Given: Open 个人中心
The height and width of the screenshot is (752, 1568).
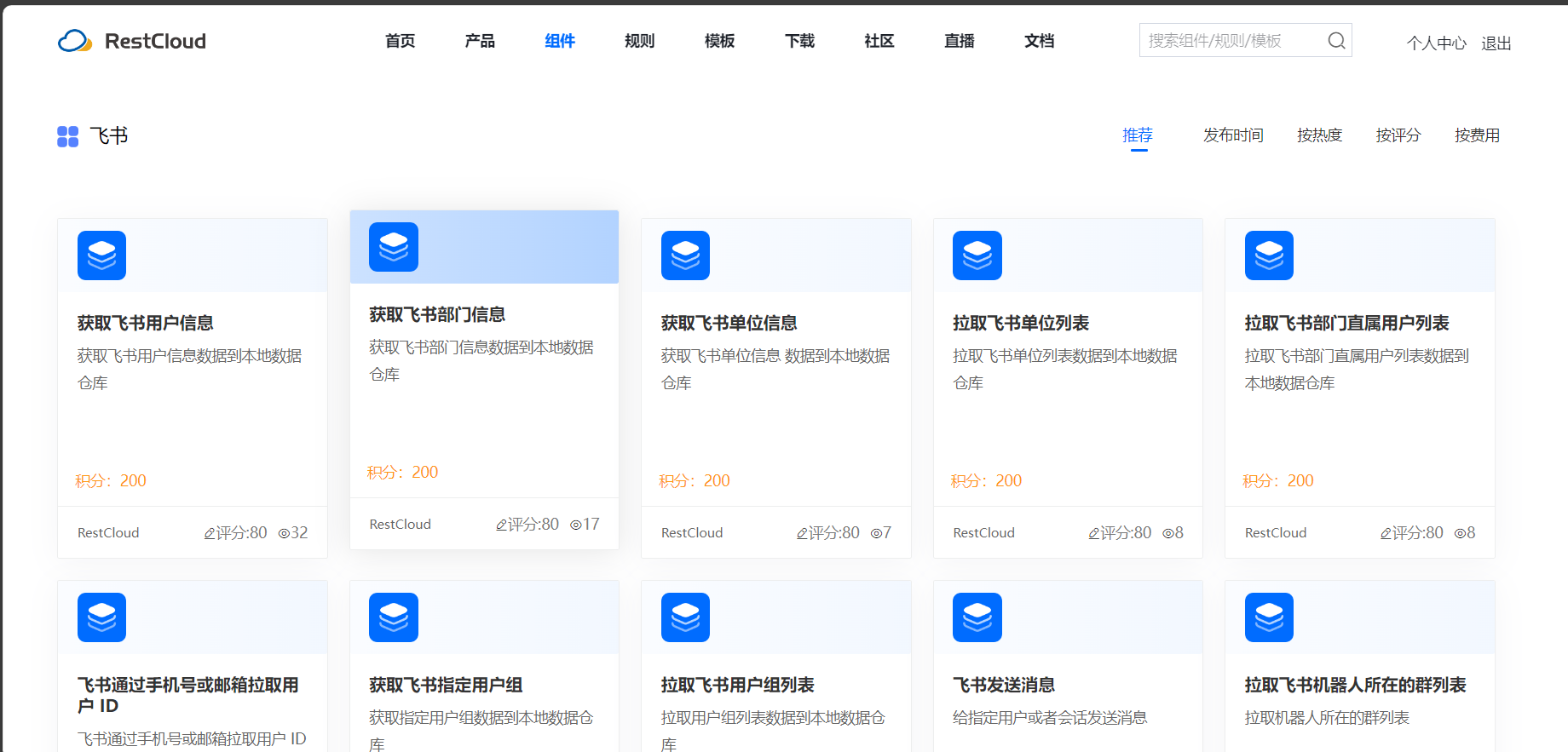Looking at the screenshot, I should [1437, 43].
